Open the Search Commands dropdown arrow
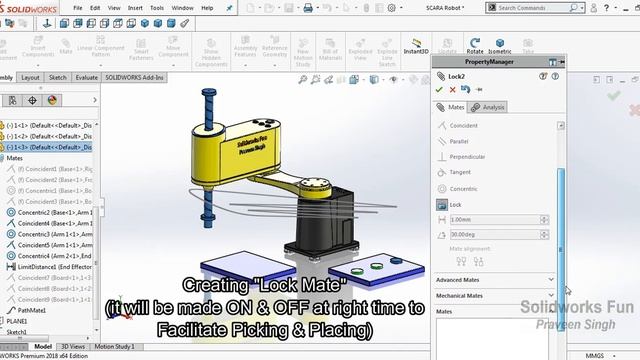The width and height of the screenshot is (640, 360). [582, 8]
